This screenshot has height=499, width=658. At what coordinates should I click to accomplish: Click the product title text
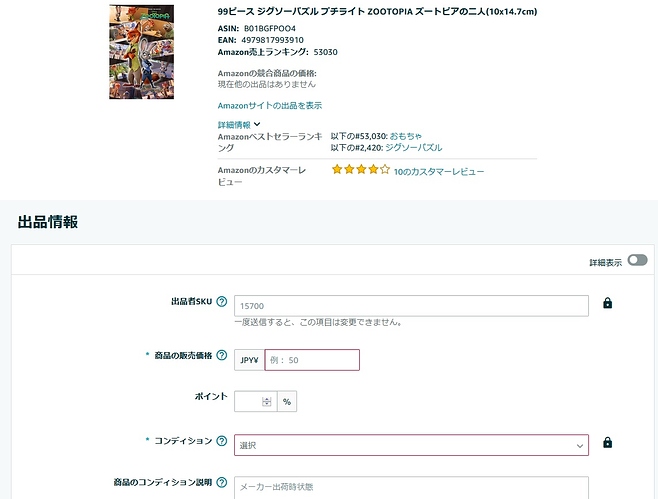tap(377, 12)
